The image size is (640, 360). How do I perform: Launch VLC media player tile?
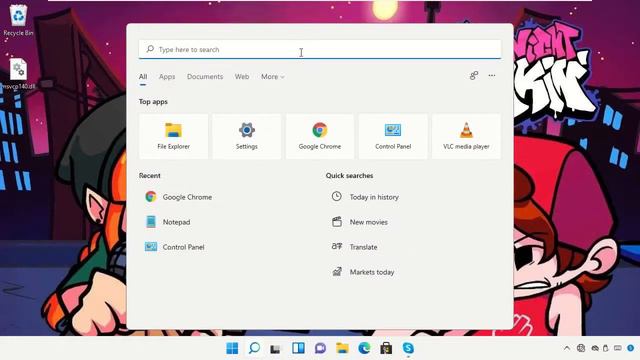(x=466, y=136)
